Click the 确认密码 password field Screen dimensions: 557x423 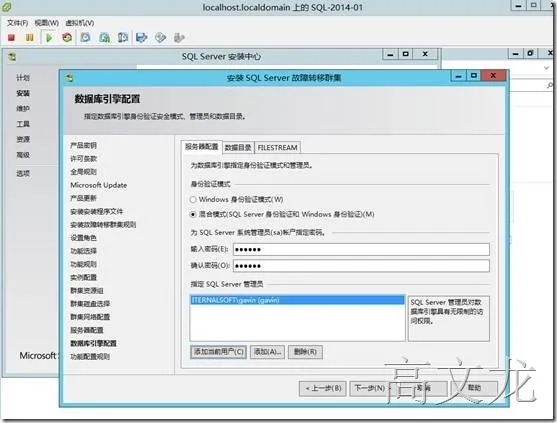(361, 266)
